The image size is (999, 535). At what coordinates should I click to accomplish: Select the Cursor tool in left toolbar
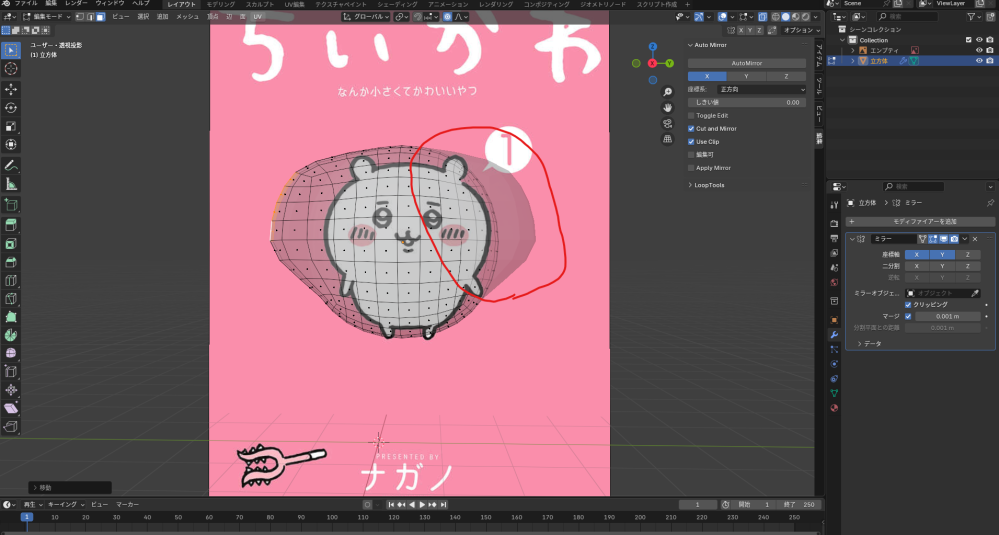(x=11, y=69)
